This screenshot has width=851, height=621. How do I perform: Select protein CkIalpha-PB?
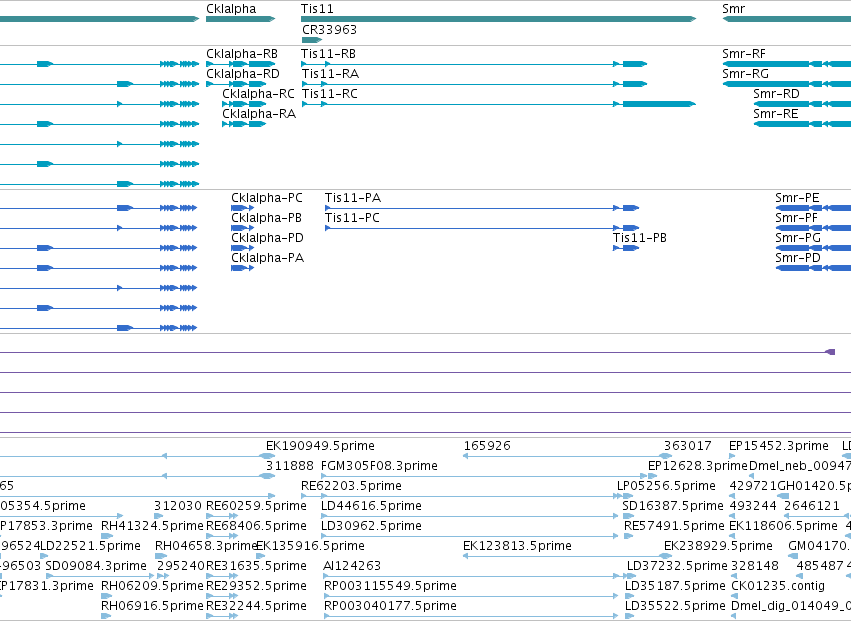(266, 218)
